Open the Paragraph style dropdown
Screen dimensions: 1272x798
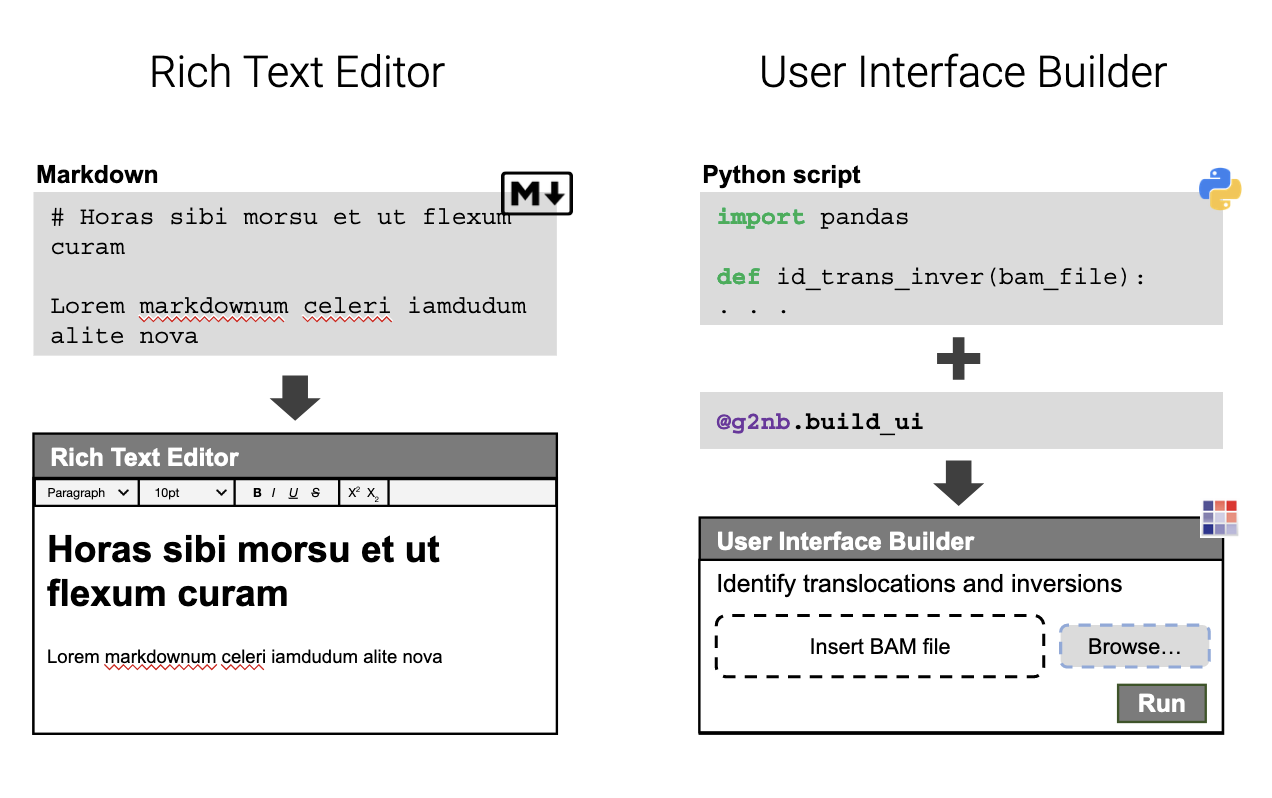coord(87,493)
